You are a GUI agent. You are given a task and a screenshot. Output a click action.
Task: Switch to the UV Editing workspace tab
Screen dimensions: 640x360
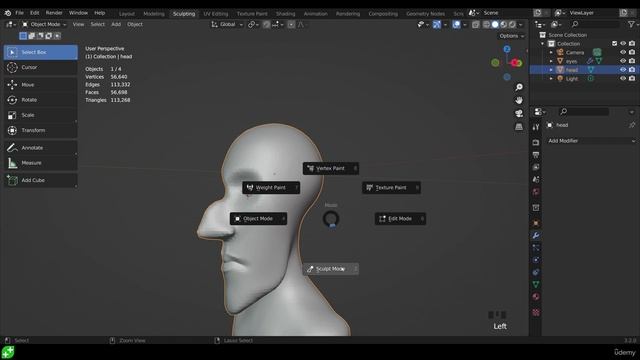click(216, 14)
